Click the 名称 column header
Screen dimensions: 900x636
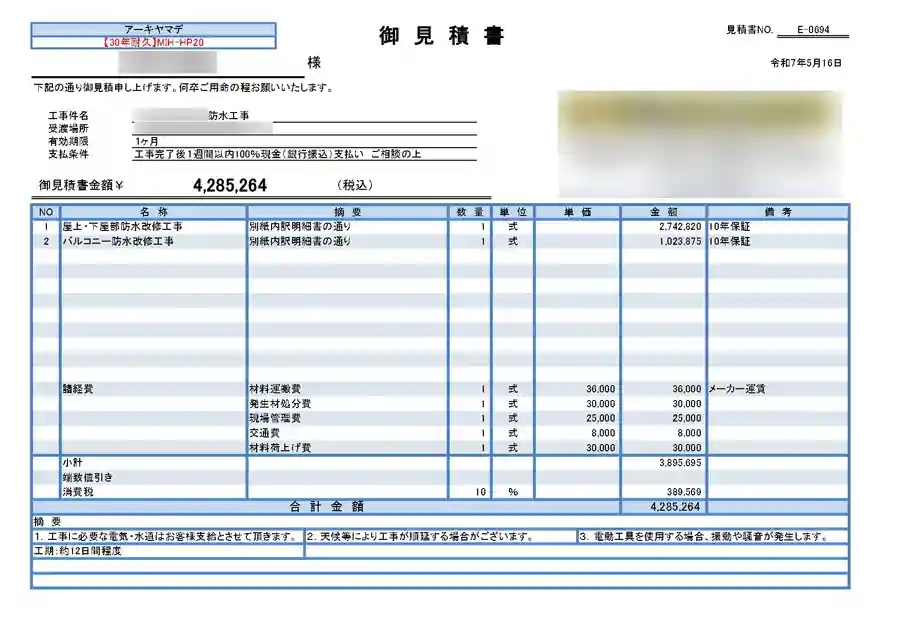coord(154,212)
